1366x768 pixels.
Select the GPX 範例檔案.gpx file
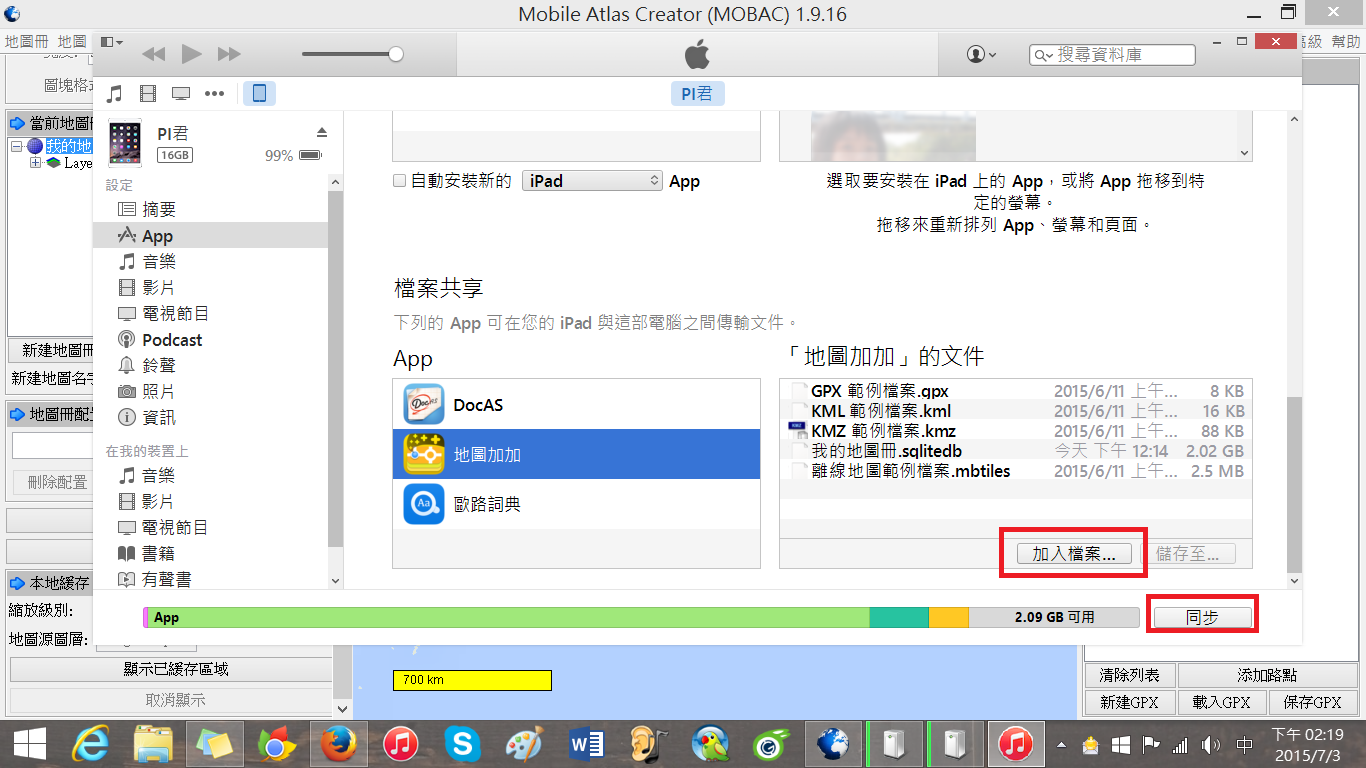coord(1016,391)
